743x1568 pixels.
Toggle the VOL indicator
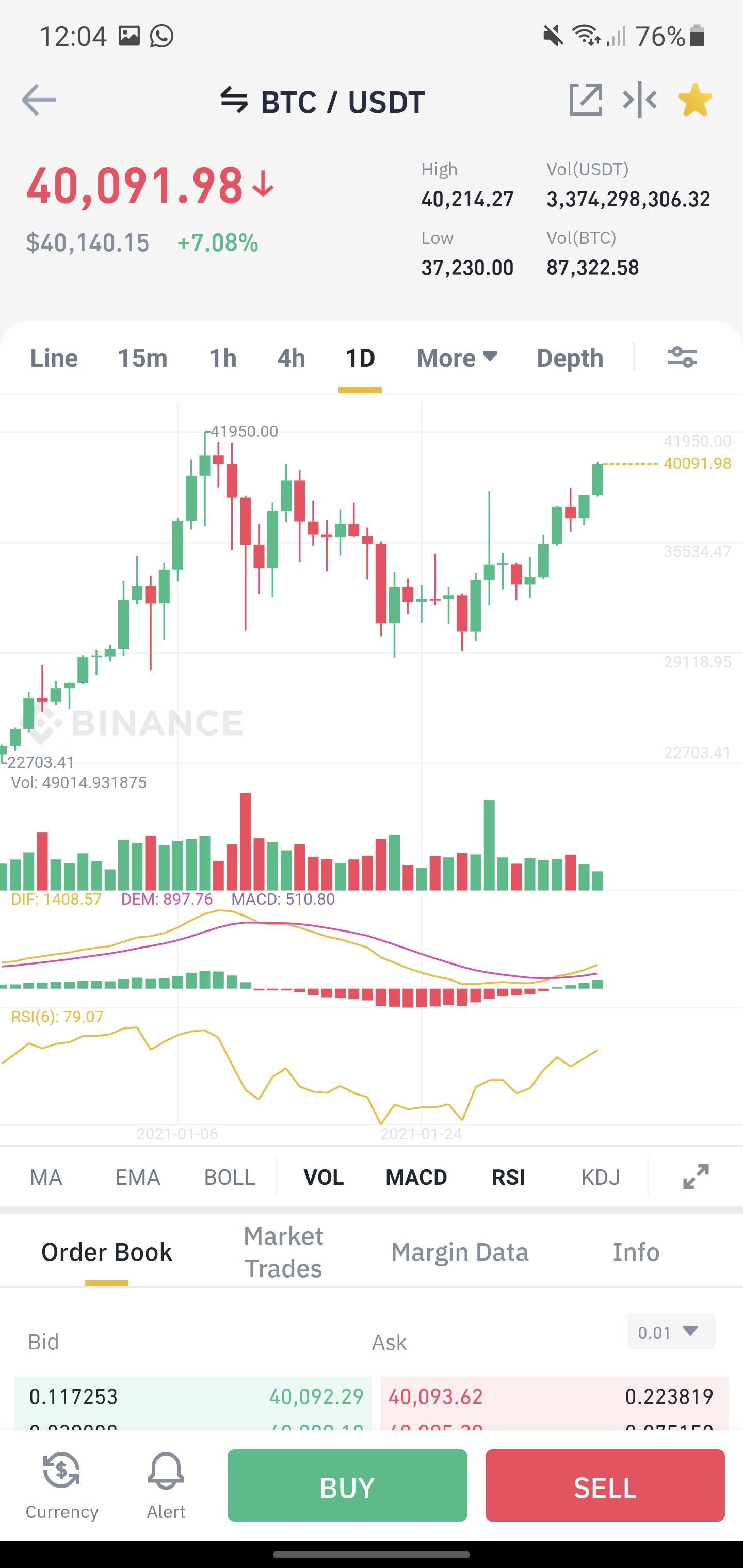[x=324, y=1177]
